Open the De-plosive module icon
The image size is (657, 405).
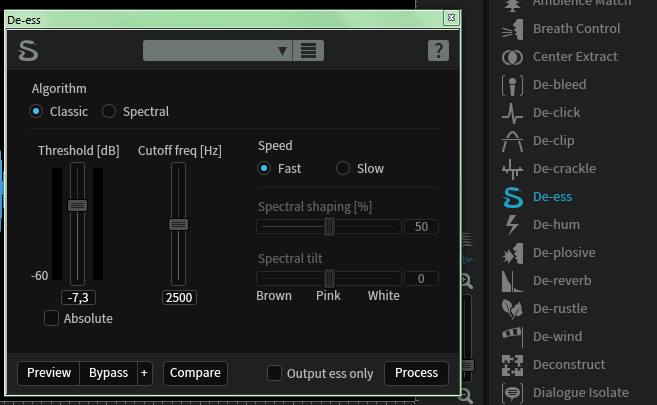point(512,253)
